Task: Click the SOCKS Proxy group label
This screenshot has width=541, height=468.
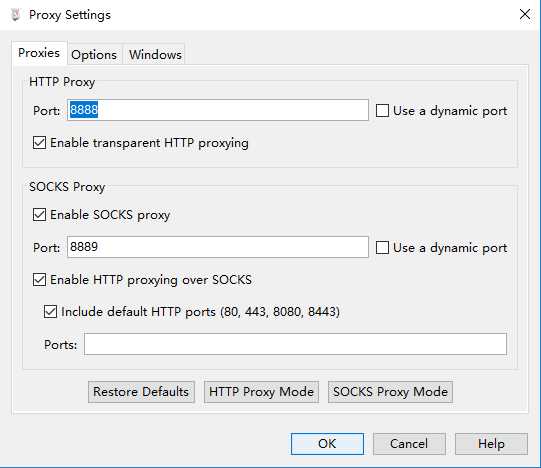Action: click(x=67, y=187)
